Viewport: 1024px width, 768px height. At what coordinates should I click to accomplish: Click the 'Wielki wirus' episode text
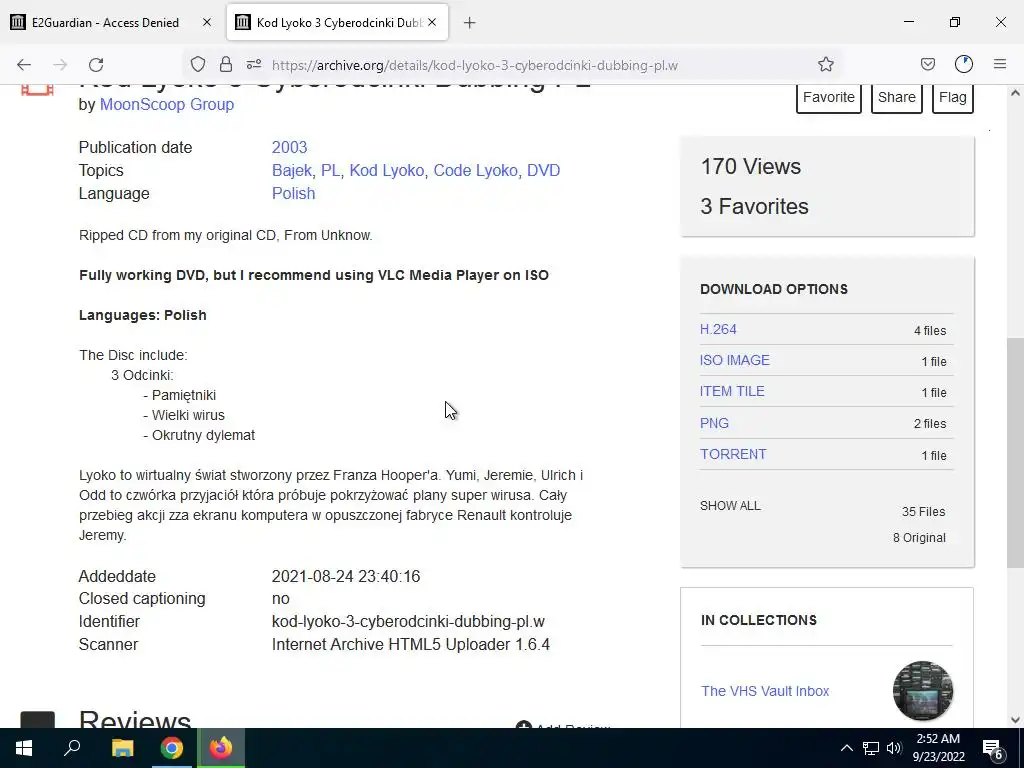(x=188, y=415)
